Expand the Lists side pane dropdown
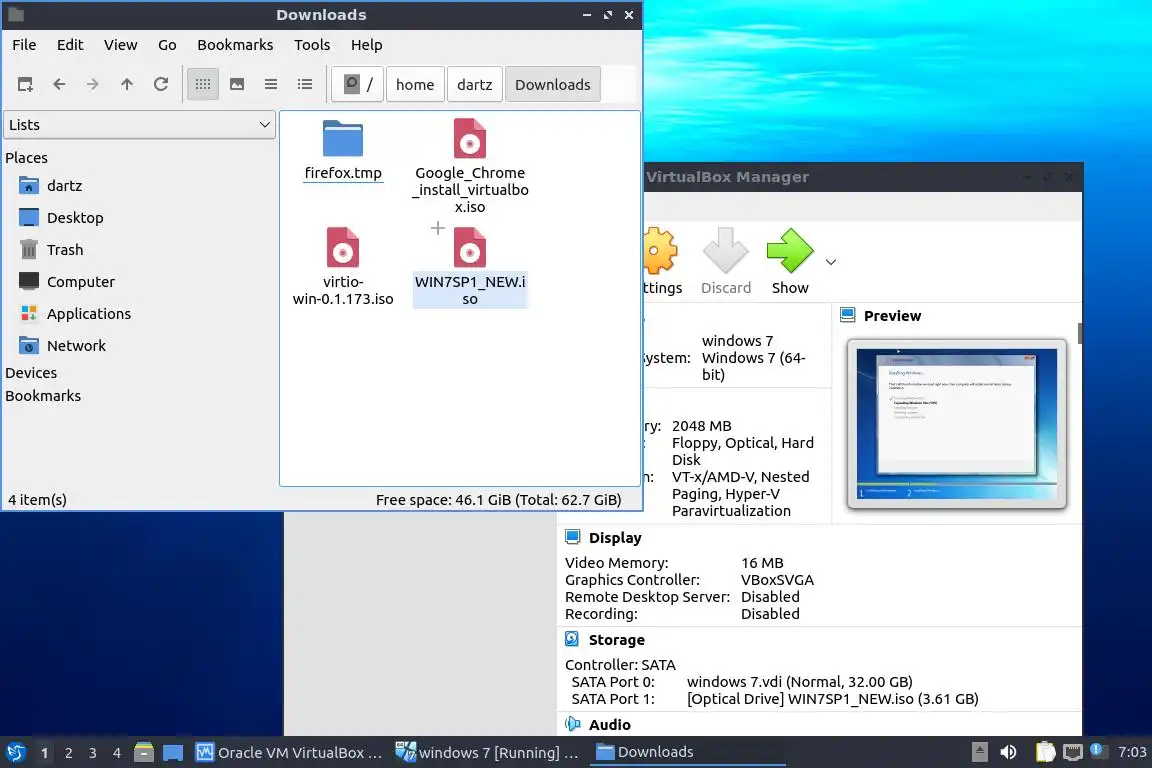Screen dimensions: 1152x768 tap(140, 125)
